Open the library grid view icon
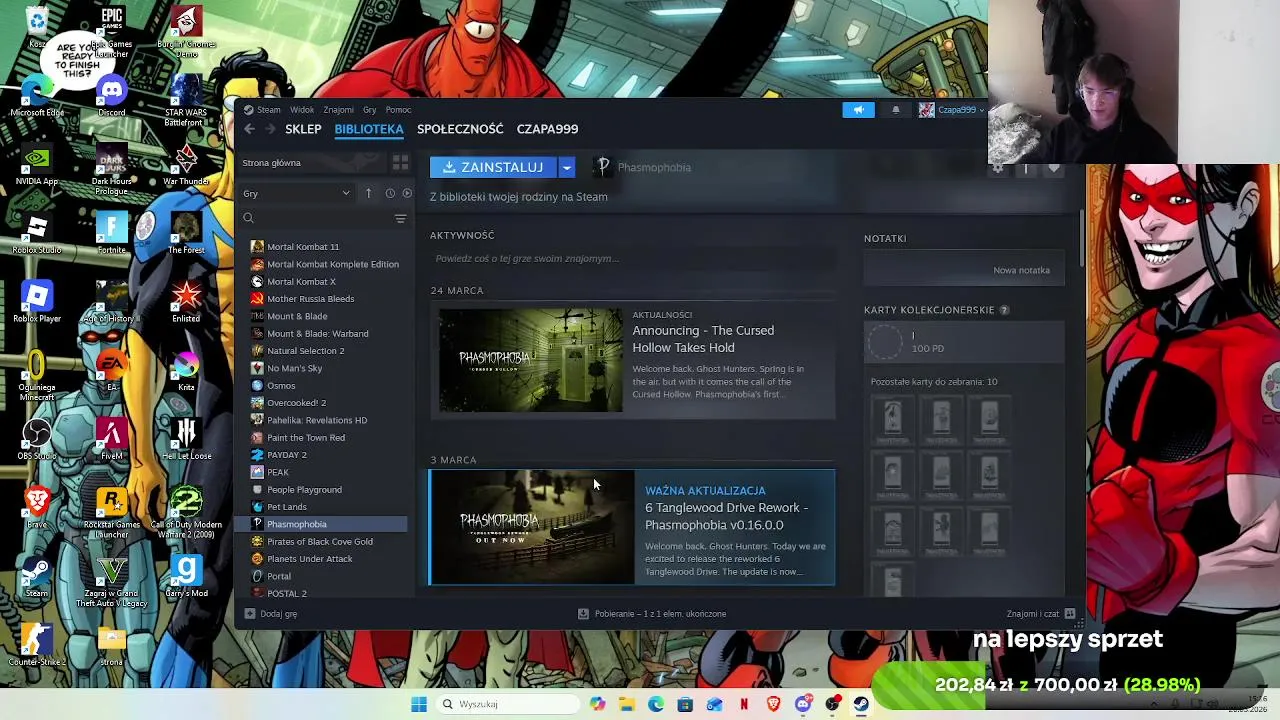Screen dimensions: 1280x720 tap(400, 162)
